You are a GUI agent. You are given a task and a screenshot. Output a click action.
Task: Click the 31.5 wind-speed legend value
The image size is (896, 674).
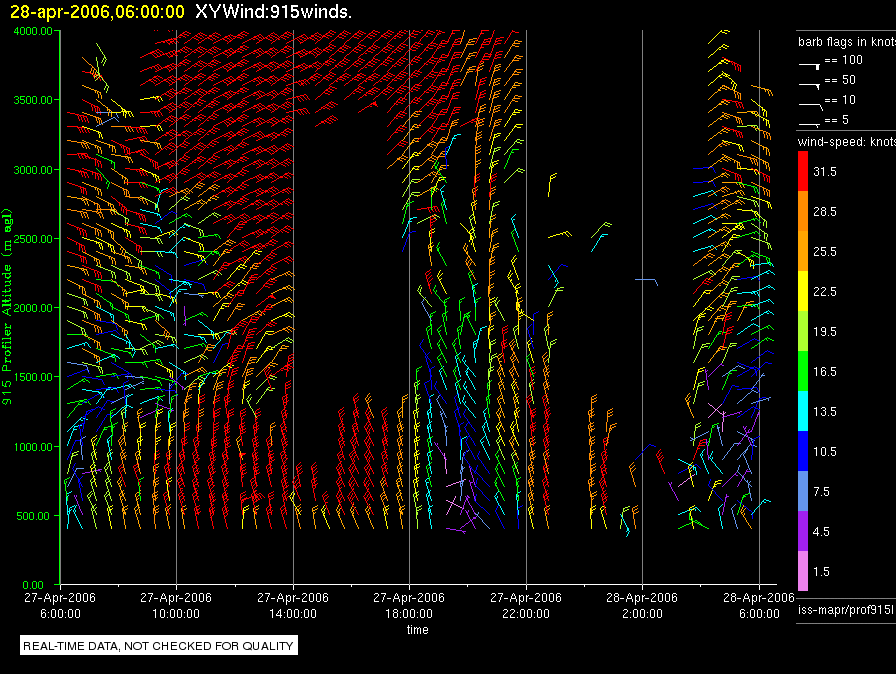tap(825, 171)
